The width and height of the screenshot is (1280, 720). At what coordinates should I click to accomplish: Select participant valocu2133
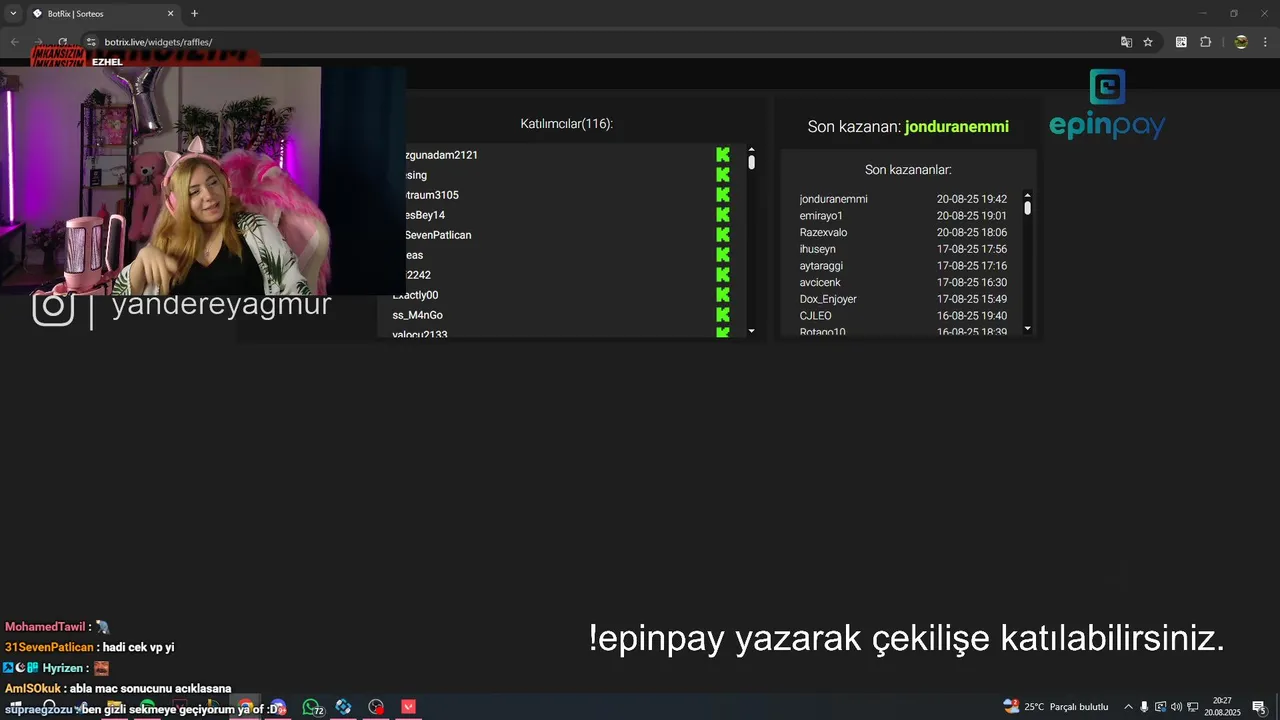pos(420,334)
